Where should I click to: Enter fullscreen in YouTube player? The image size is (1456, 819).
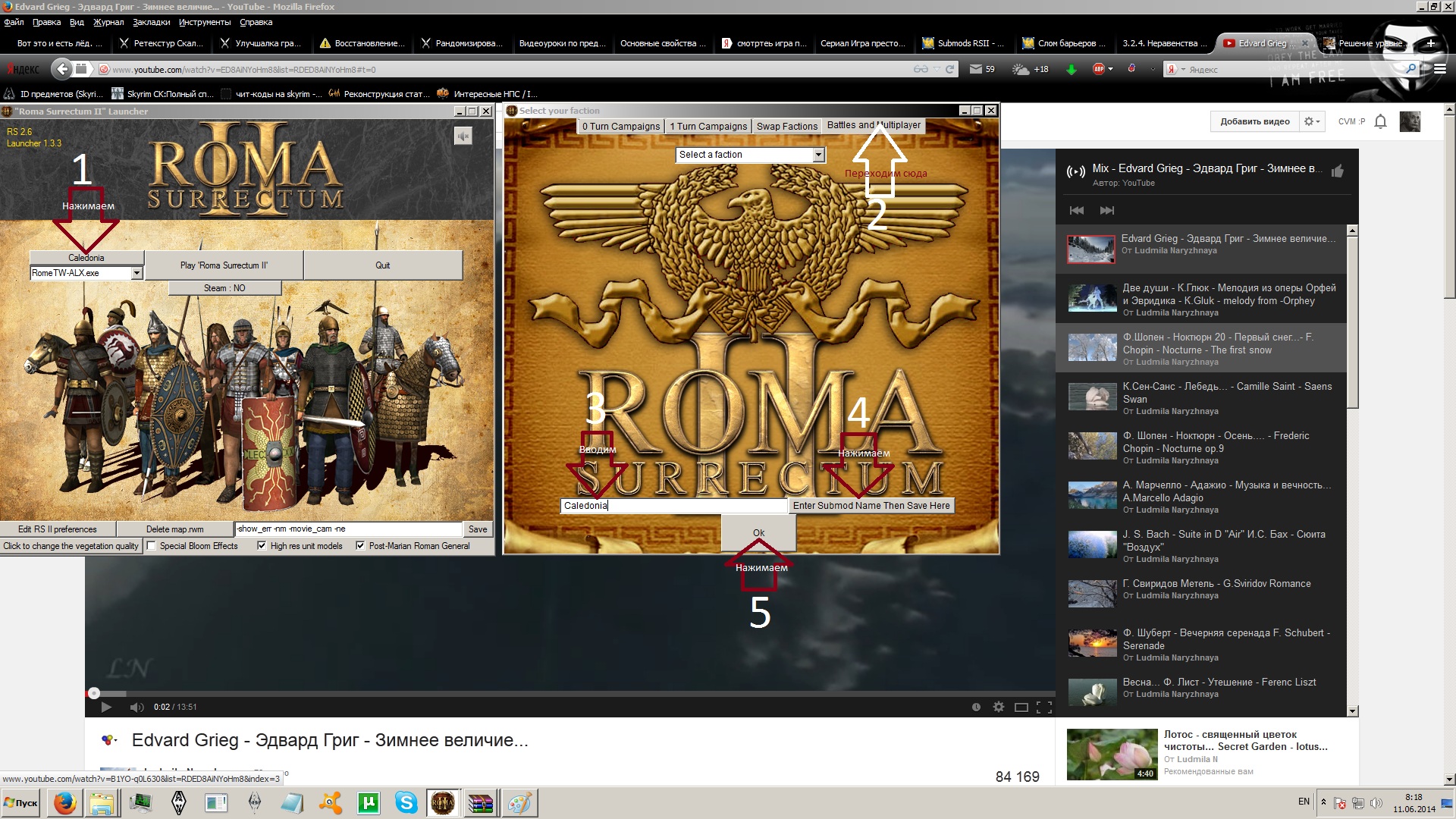click(1044, 707)
